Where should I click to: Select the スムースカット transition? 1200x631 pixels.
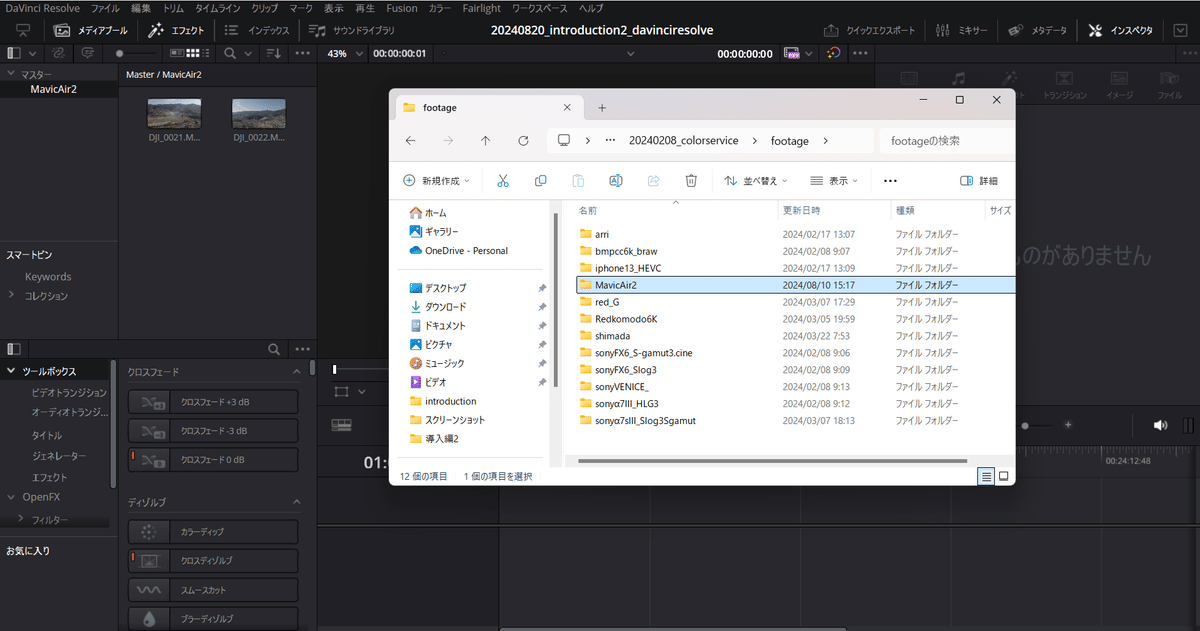[x=213, y=590]
